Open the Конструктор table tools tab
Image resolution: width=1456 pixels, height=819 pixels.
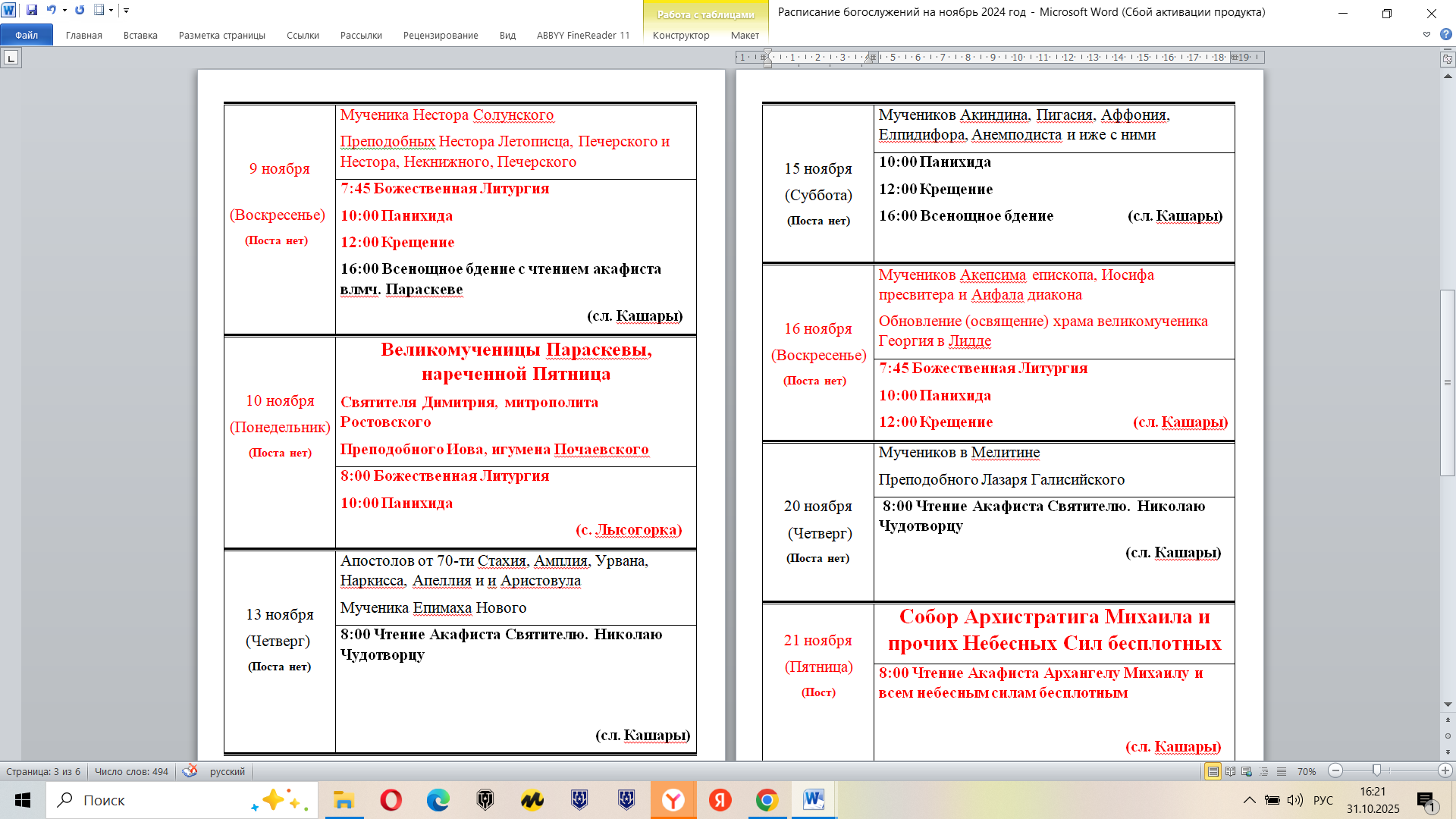pyautogui.click(x=680, y=36)
